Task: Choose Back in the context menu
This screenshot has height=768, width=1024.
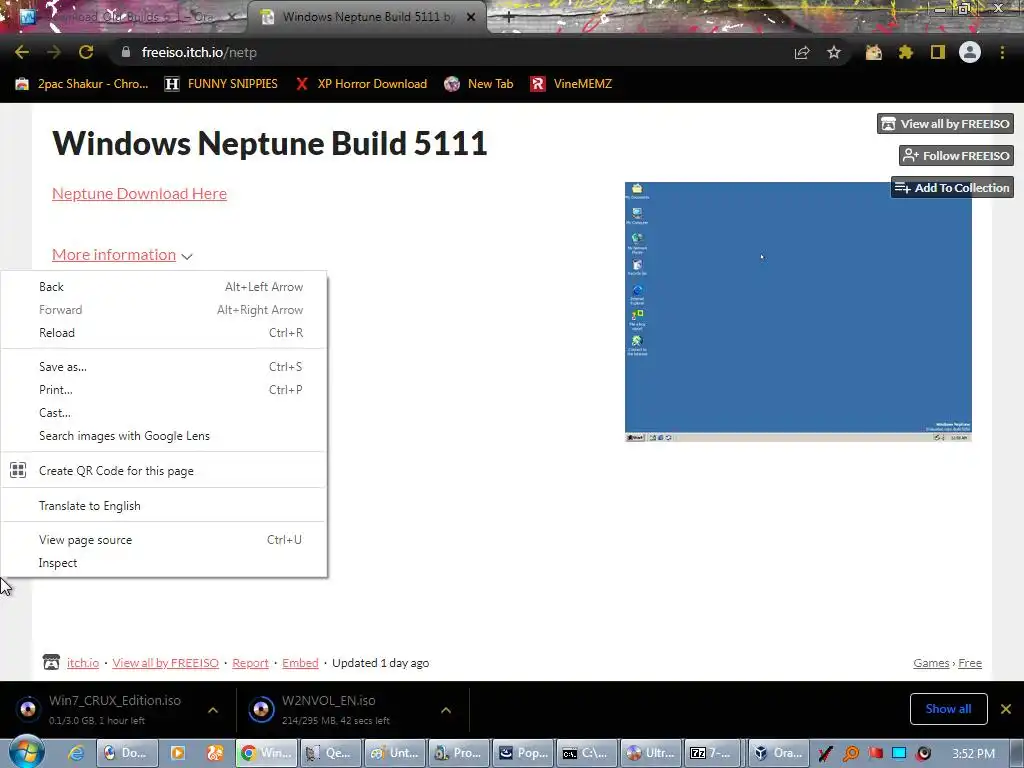Action: tap(163, 287)
